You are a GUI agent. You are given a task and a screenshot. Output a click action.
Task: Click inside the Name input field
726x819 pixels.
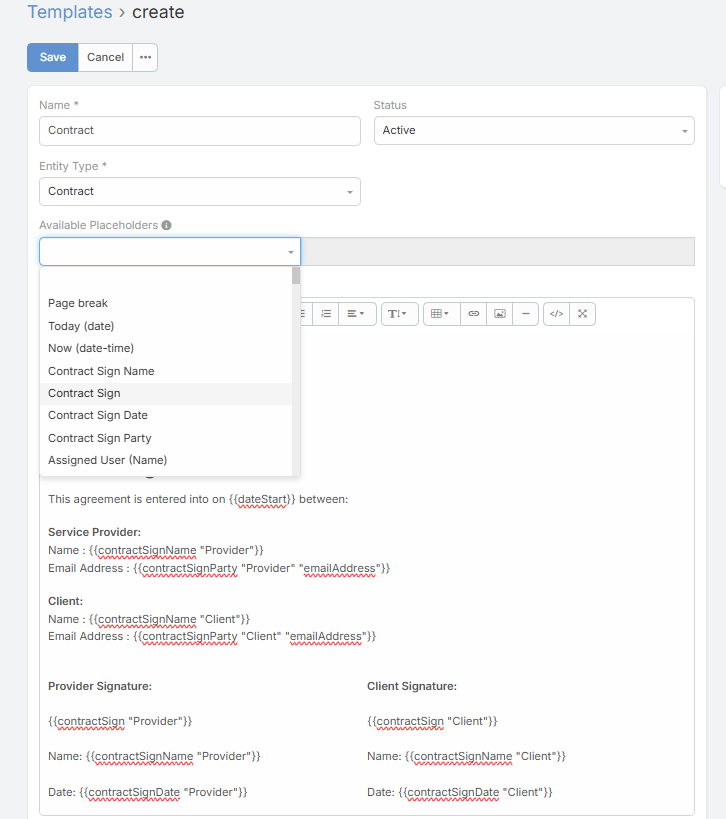pyautogui.click(x=199, y=130)
